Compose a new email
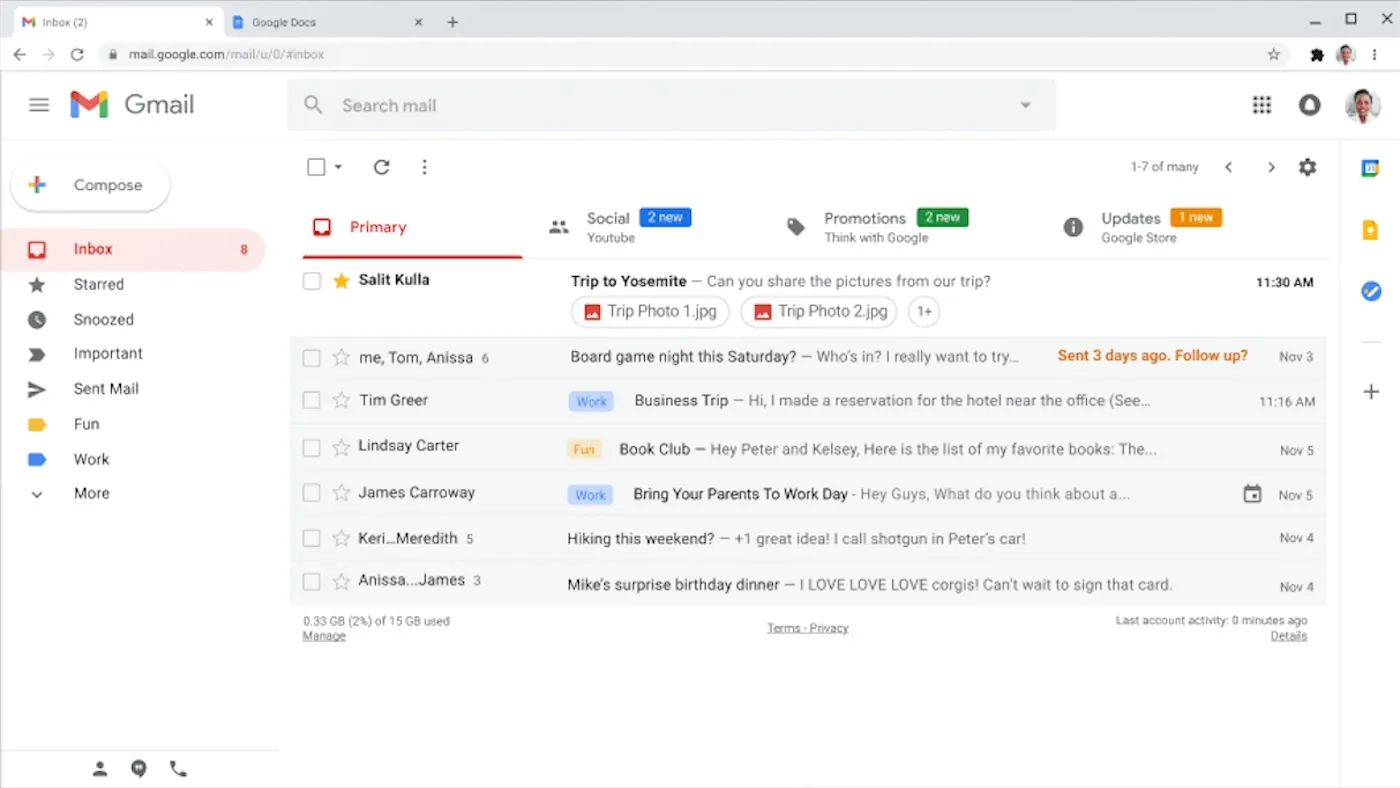 90,184
